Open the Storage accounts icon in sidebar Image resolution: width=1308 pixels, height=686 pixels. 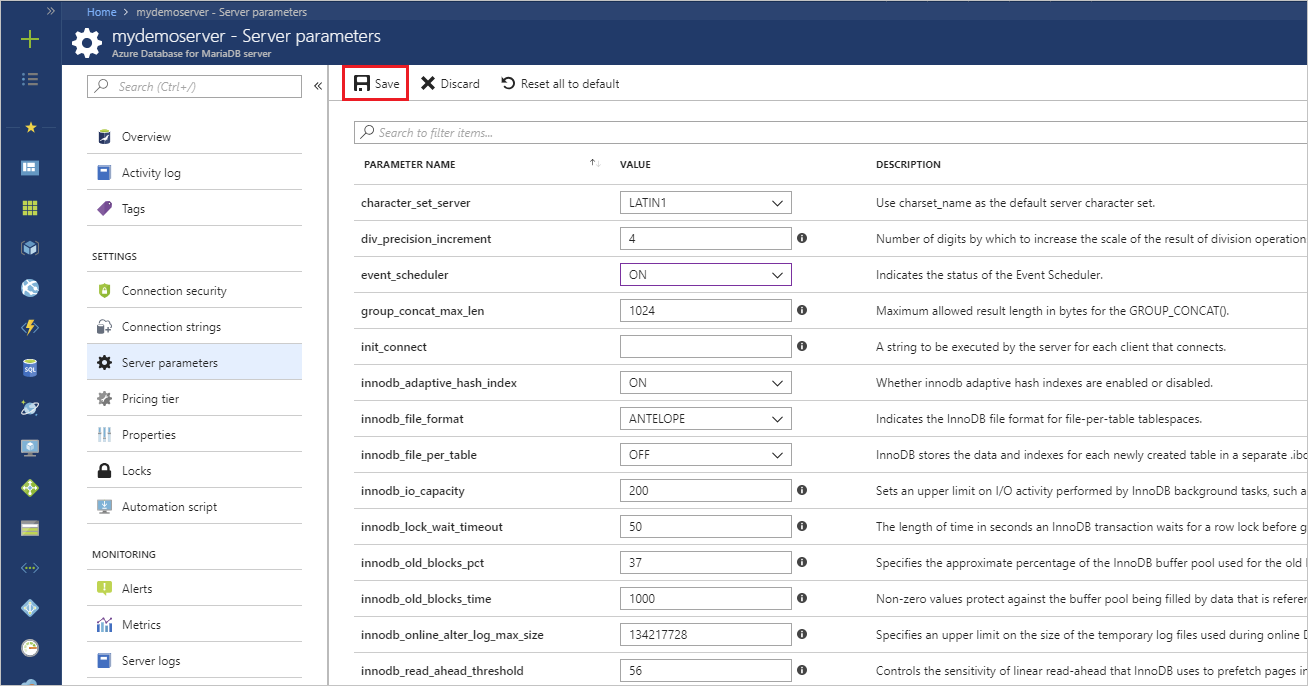point(30,528)
